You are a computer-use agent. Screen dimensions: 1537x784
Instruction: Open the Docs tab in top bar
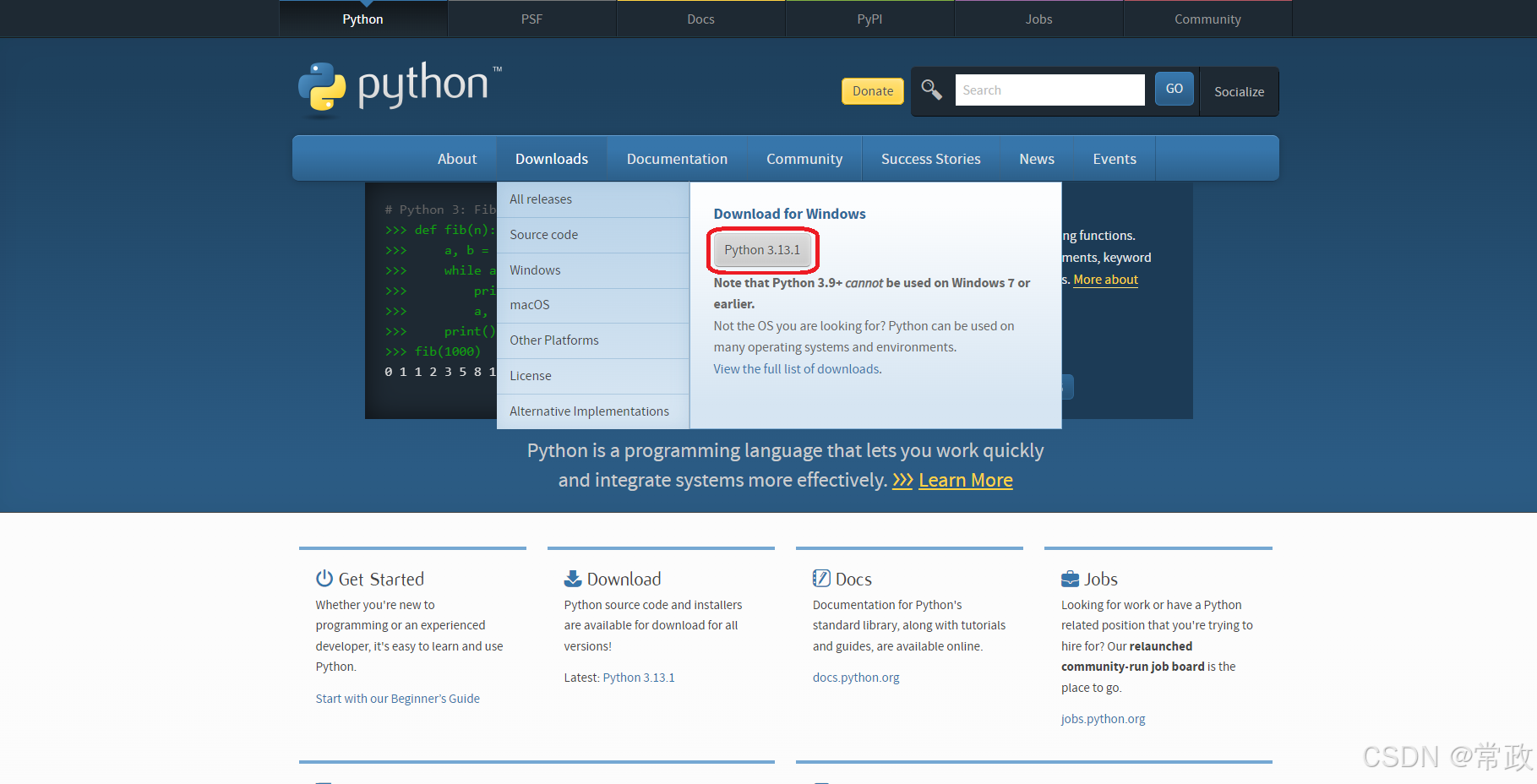pyautogui.click(x=701, y=19)
